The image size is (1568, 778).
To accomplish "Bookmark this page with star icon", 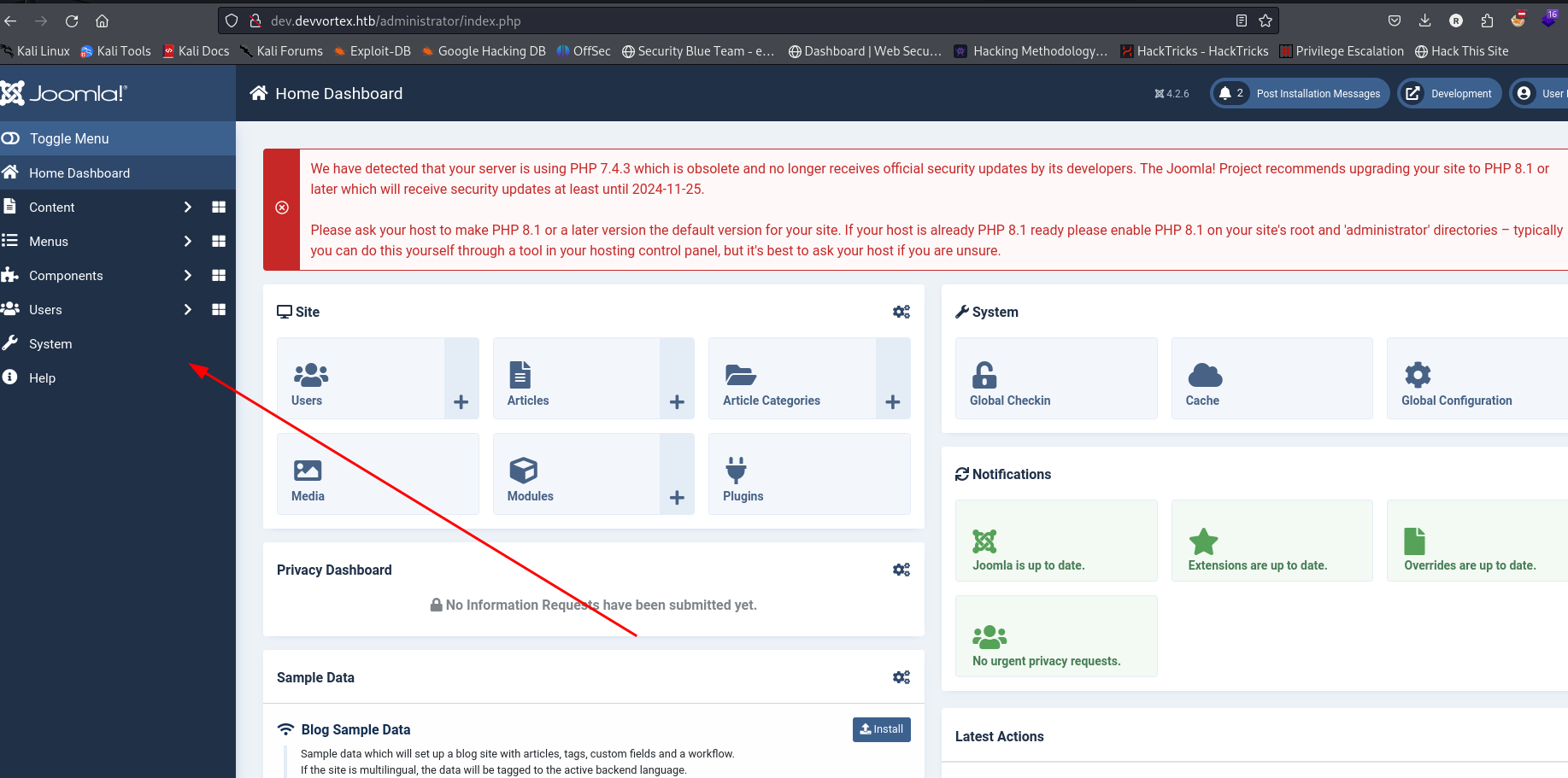I will coord(1266,20).
